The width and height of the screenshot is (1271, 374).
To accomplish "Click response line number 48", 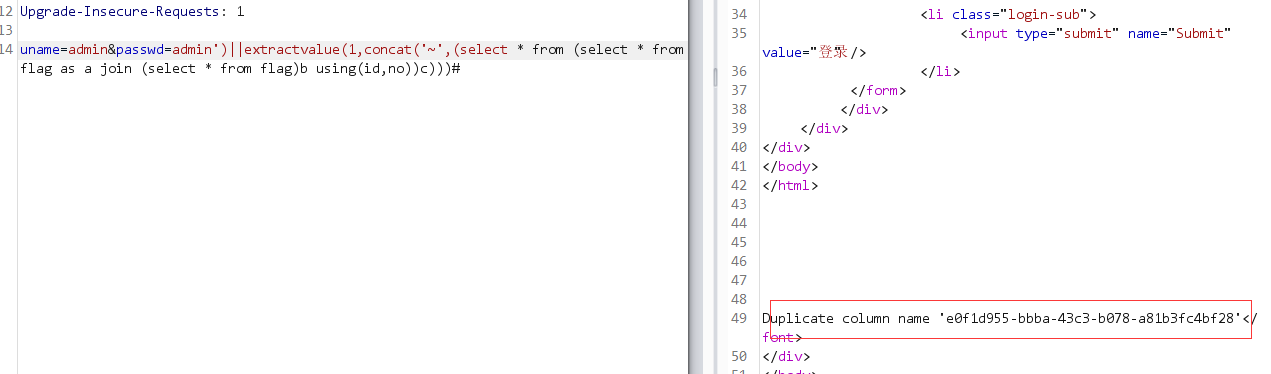I will 738,299.
